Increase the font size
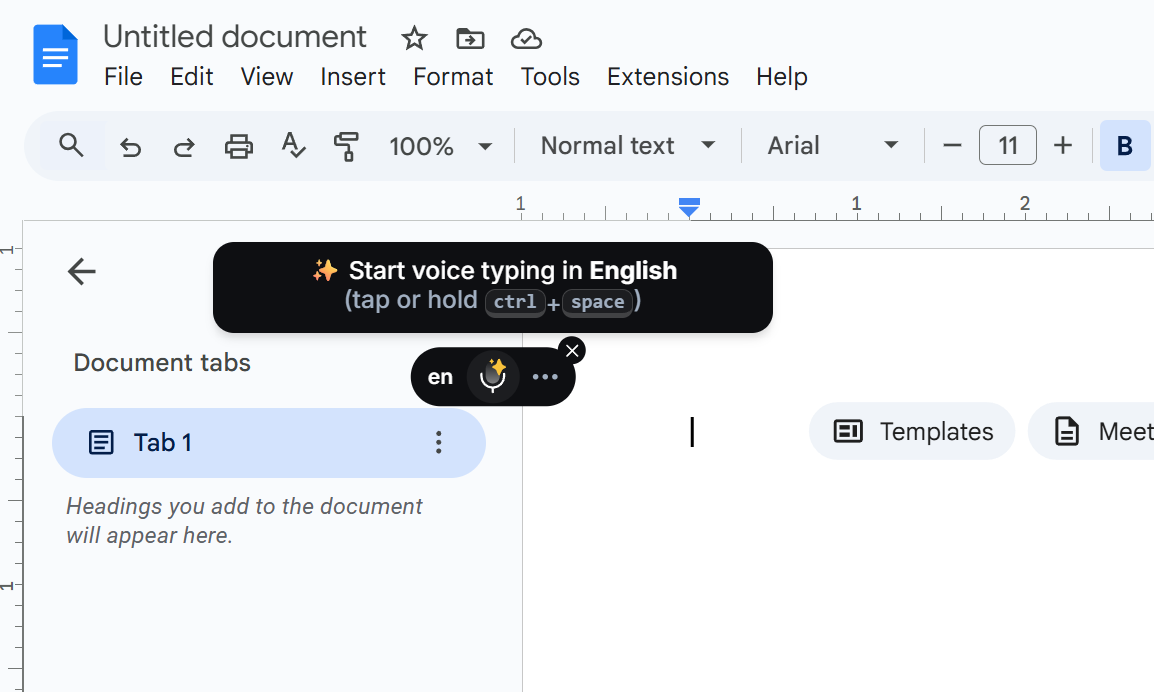 [x=1063, y=146]
